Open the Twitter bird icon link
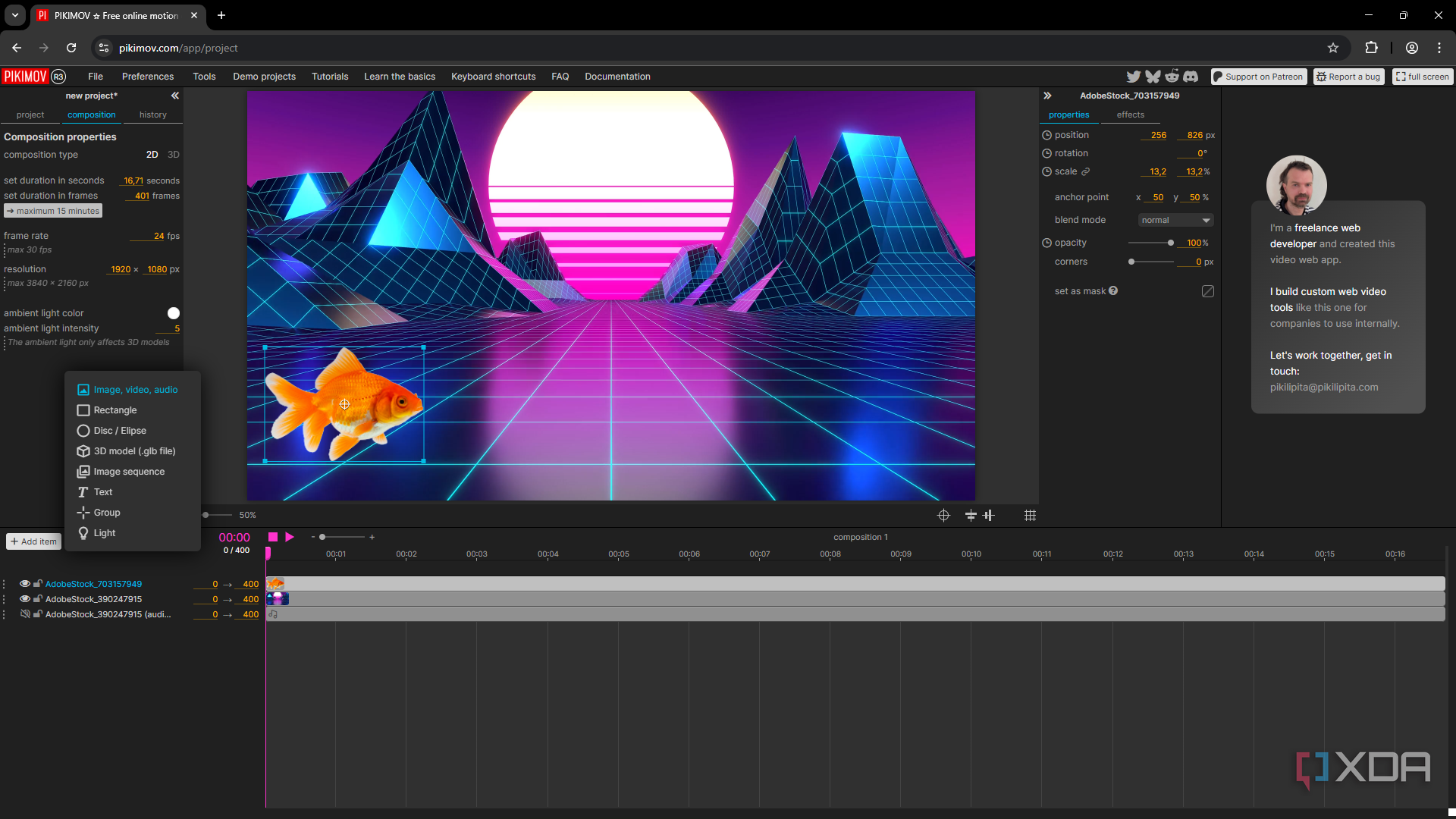The image size is (1456, 819). (1133, 77)
